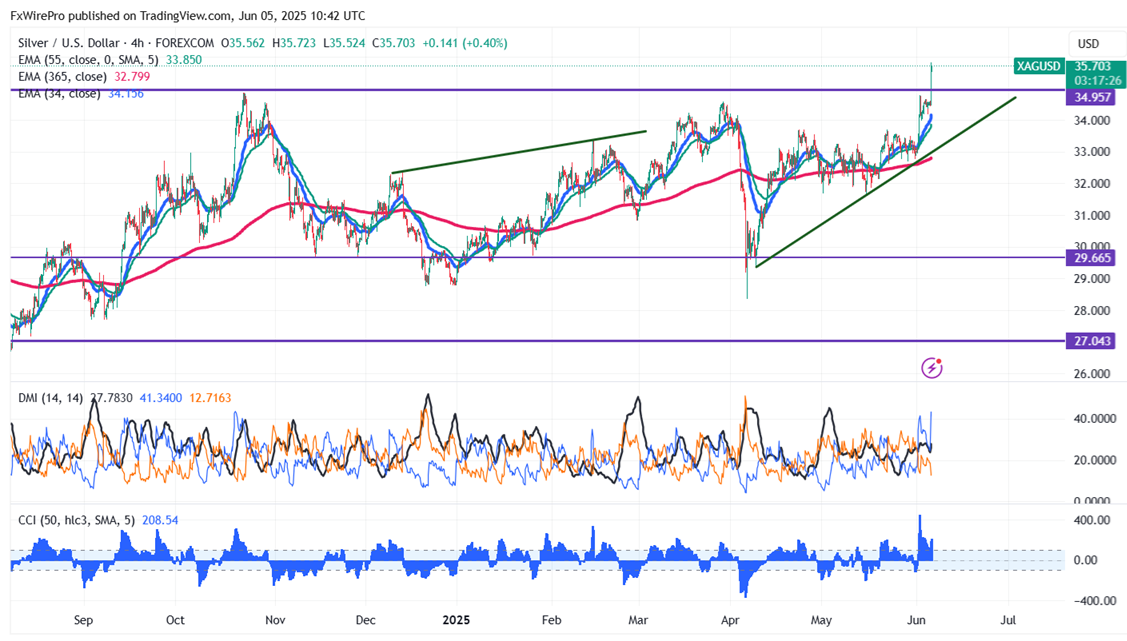Click the open value O35.562
The image size is (1127, 641).
pos(243,43)
